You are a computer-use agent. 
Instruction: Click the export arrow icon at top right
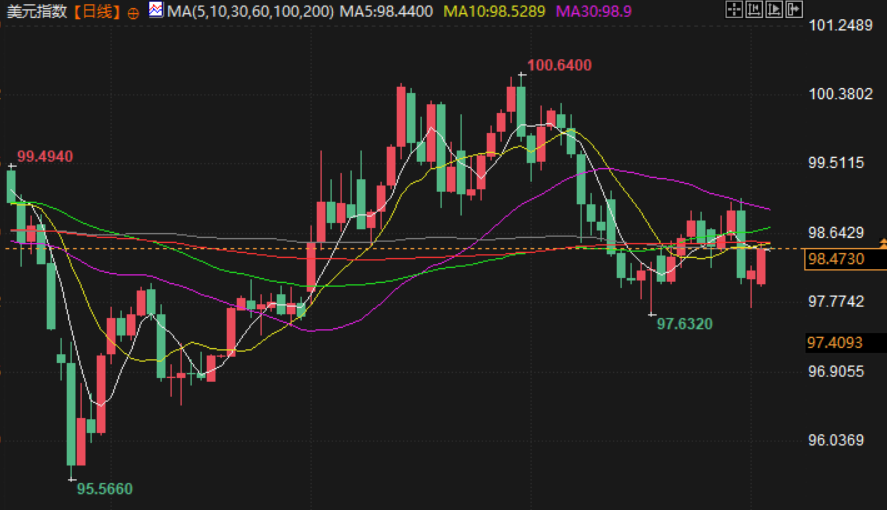(794, 9)
